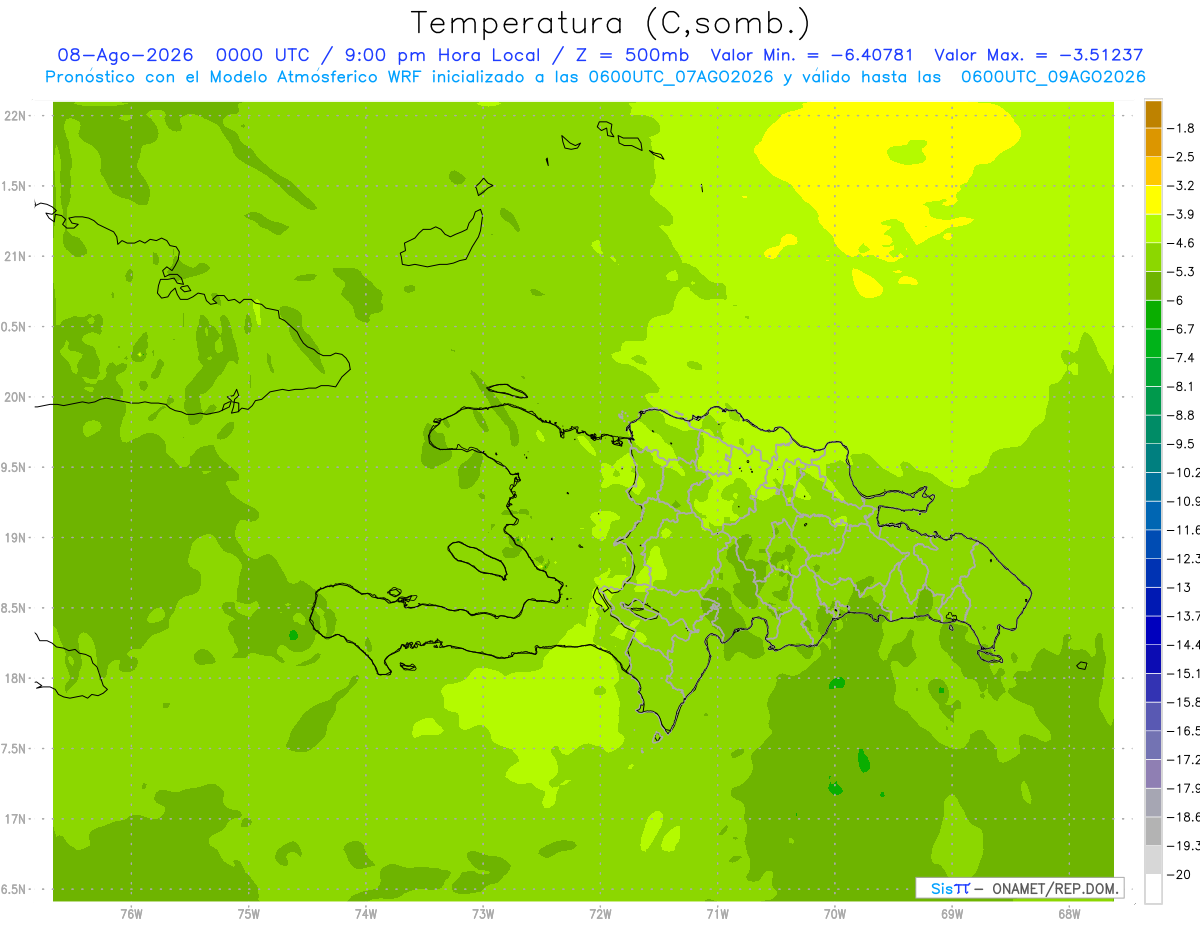Pick the orange swatch between -1.8 and -2.5

click(1154, 143)
